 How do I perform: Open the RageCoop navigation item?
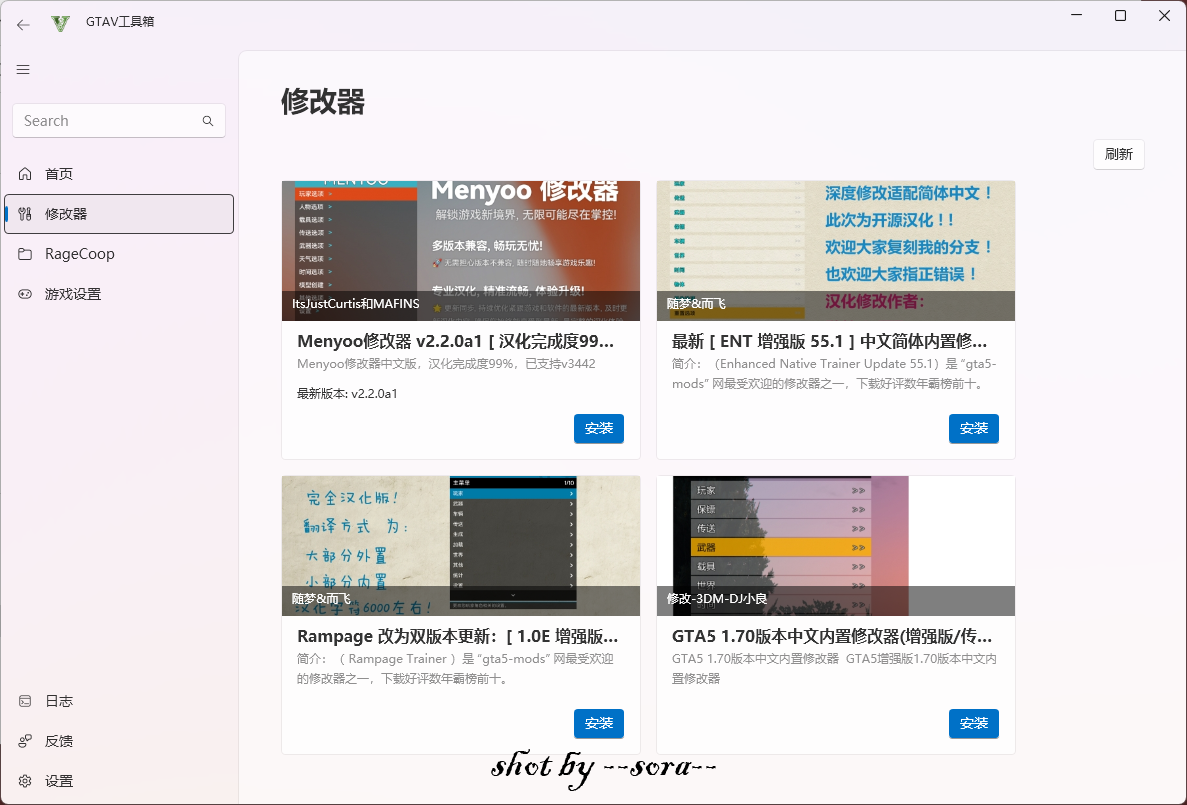[119, 254]
